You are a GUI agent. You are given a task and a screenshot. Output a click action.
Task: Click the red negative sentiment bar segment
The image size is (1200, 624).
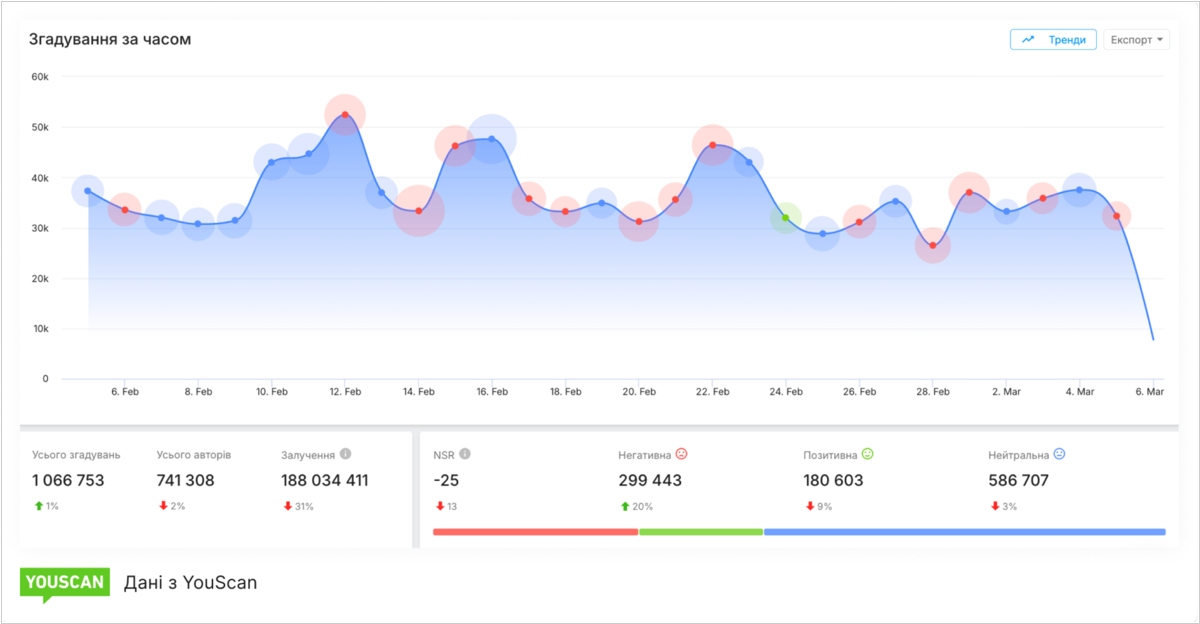click(535, 532)
